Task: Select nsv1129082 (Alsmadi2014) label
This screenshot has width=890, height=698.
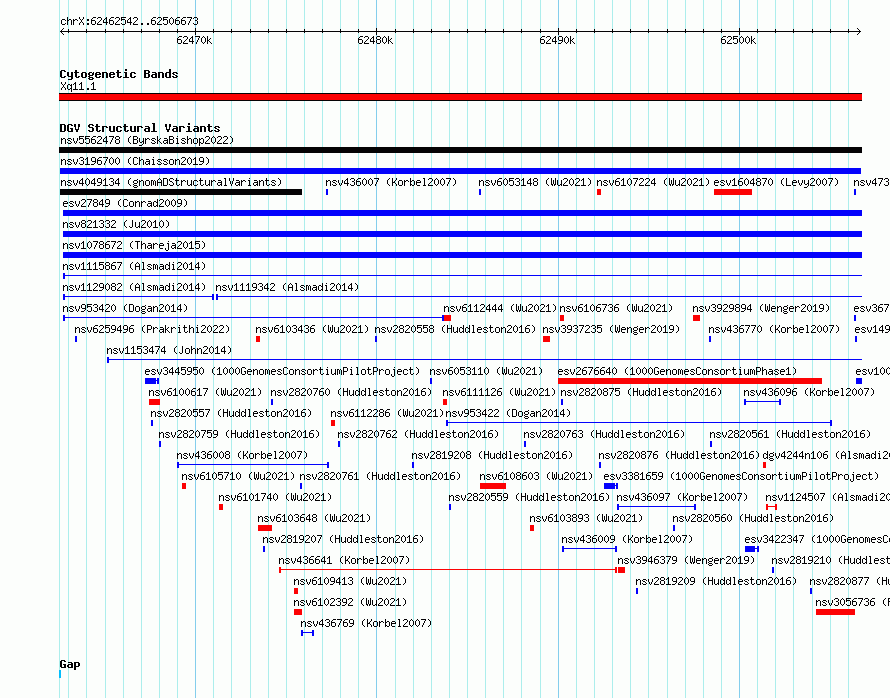Action: click(134, 287)
